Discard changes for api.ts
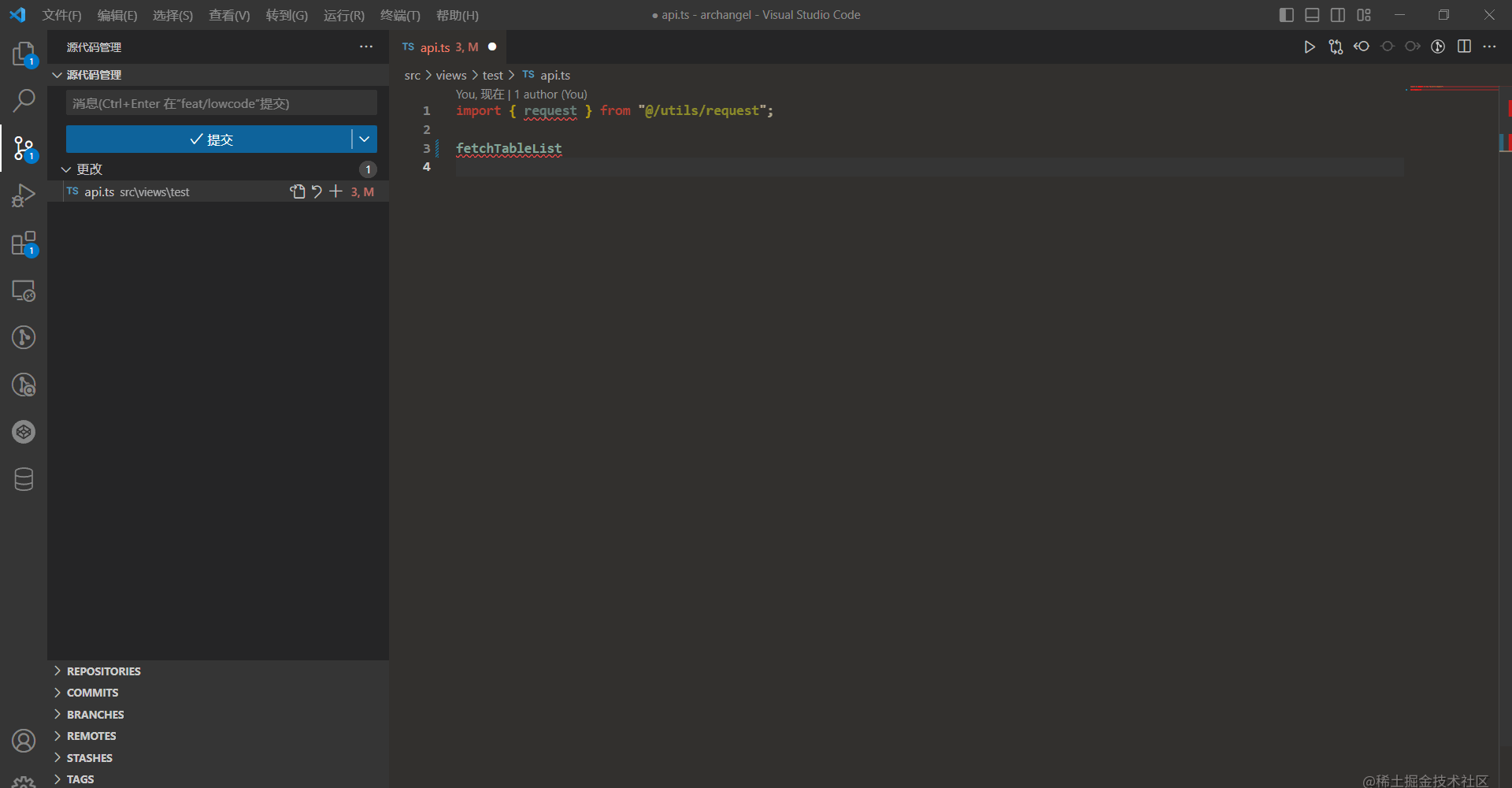 [x=317, y=191]
